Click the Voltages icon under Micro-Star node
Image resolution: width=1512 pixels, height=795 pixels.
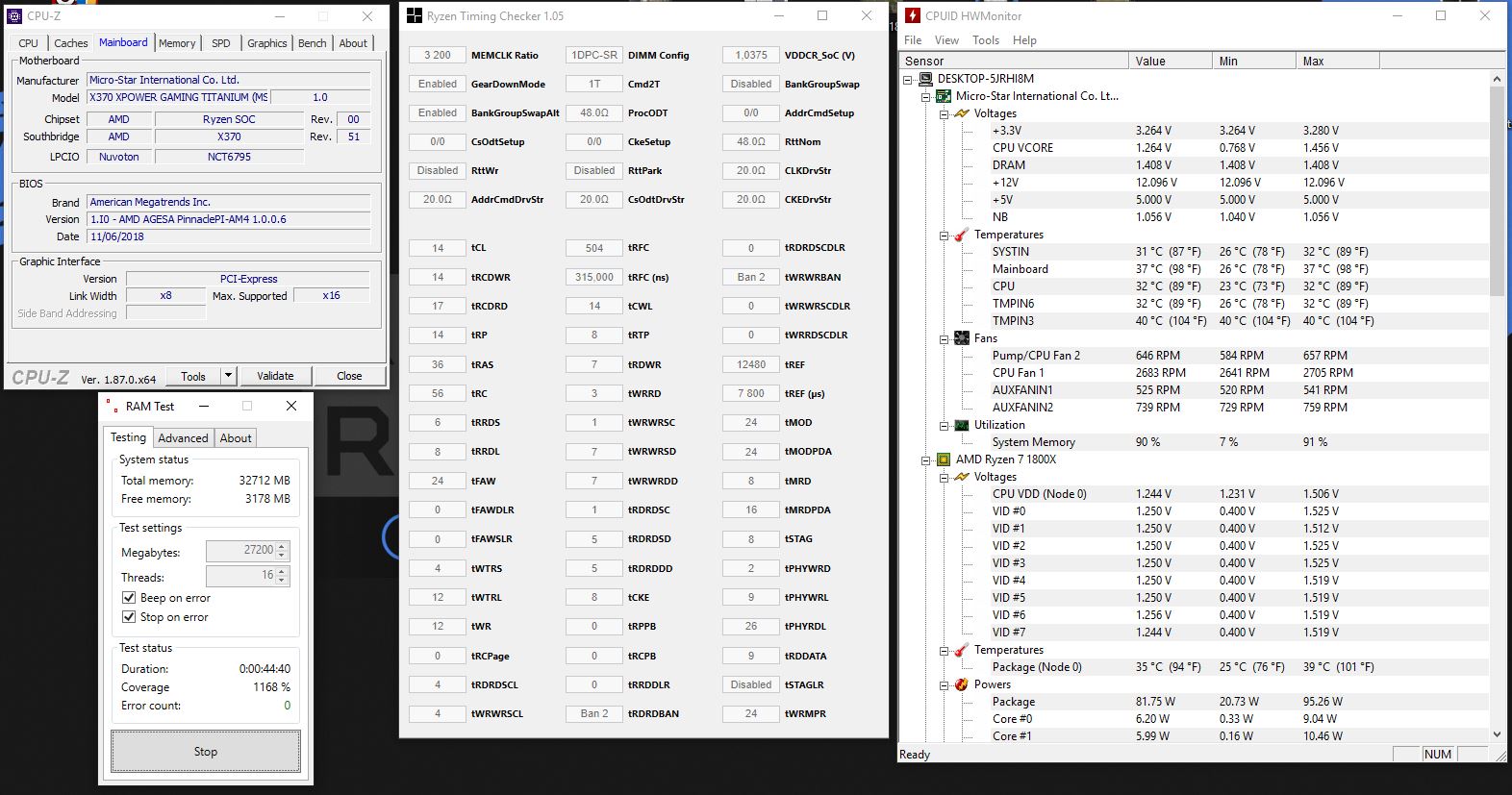click(961, 113)
